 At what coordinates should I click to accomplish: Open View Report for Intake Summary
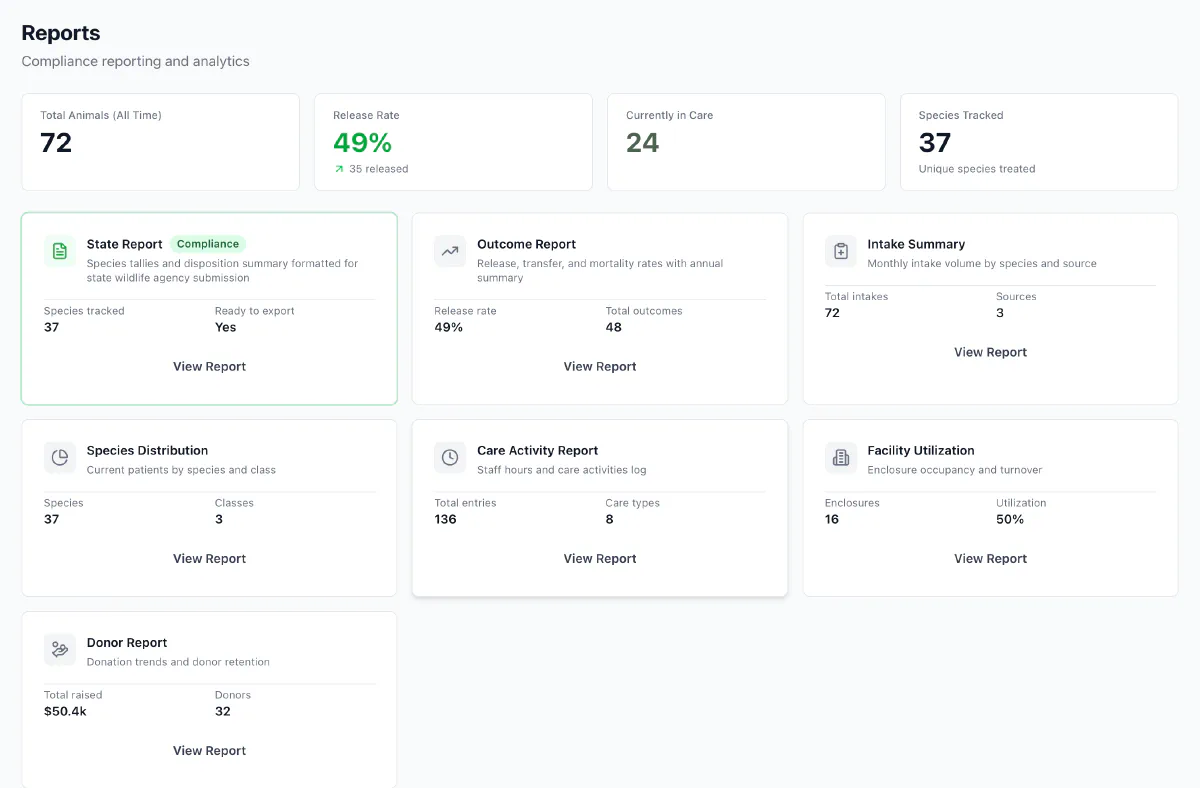tap(990, 352)
